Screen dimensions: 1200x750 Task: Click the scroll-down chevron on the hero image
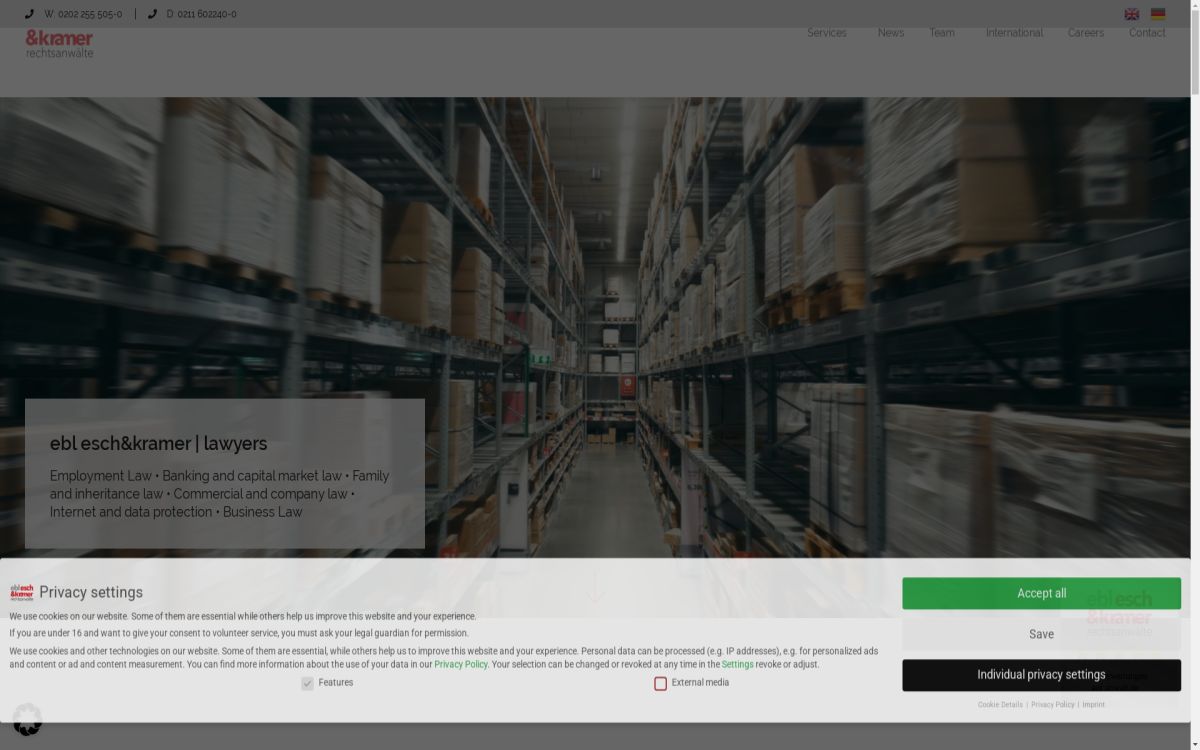pos(595,590)
